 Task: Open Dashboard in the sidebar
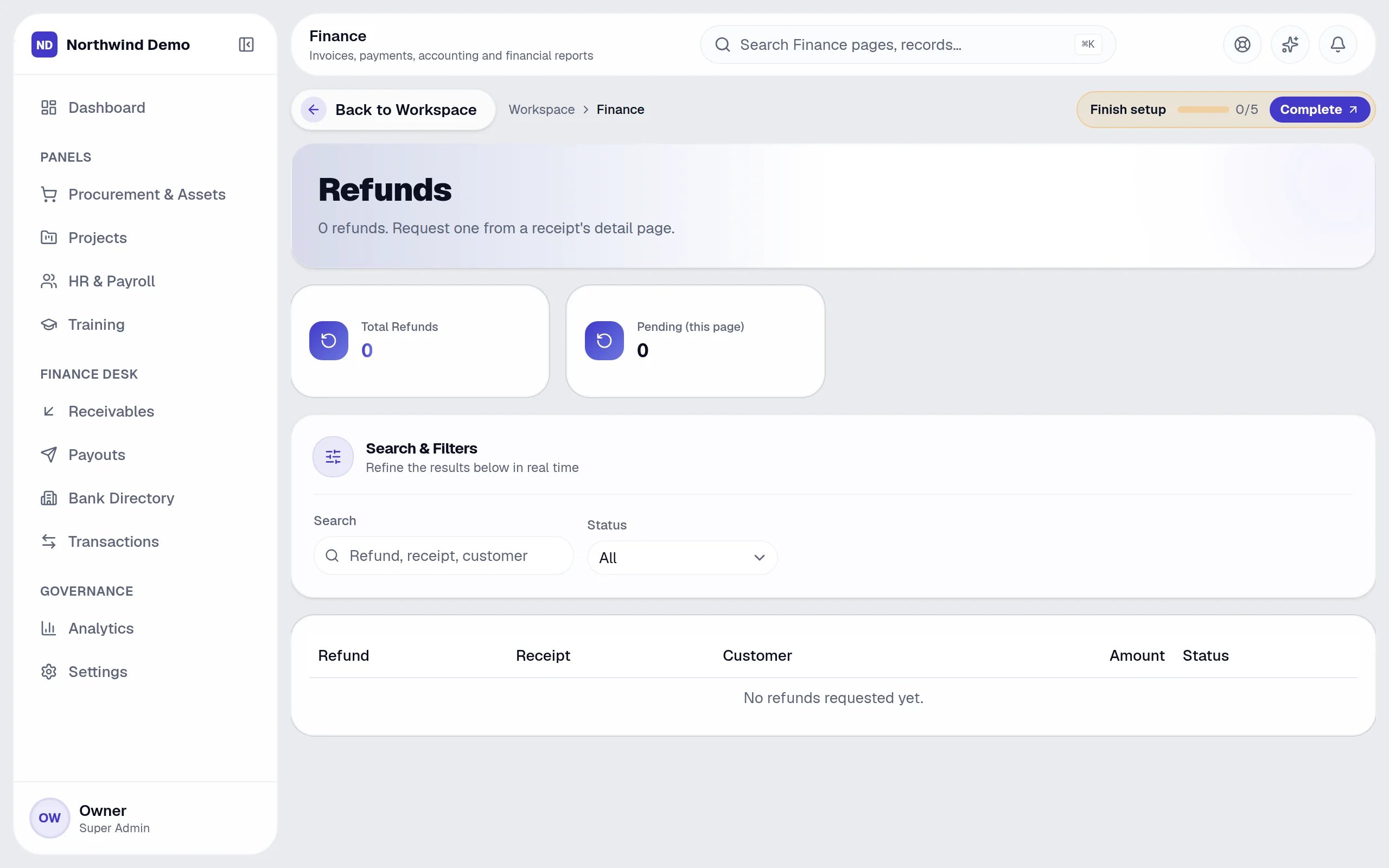145,107
